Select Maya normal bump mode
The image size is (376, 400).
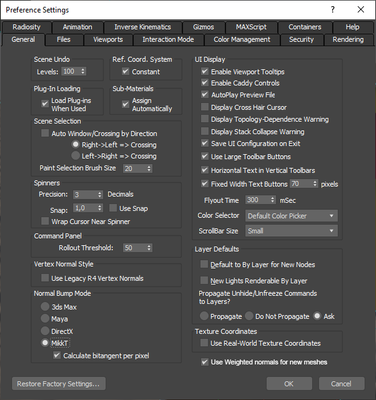click(45, 318)
